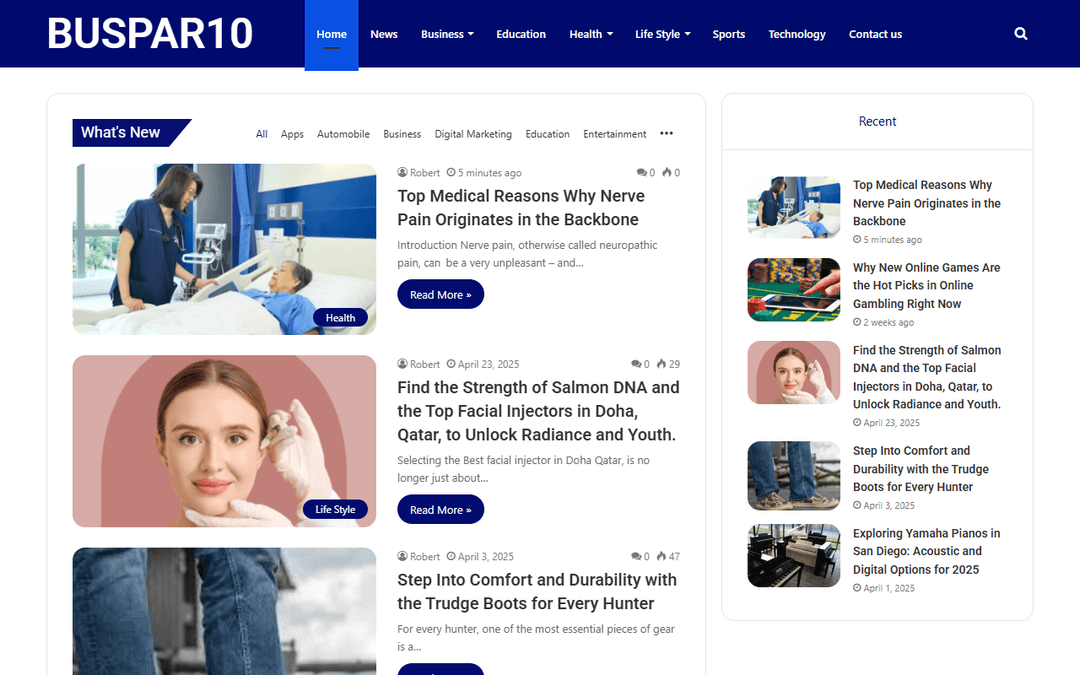The width and height of the screenshot is (1080, 675).
Task: Click 'For every hunter' excerpt text
Action: click(536, 638)
